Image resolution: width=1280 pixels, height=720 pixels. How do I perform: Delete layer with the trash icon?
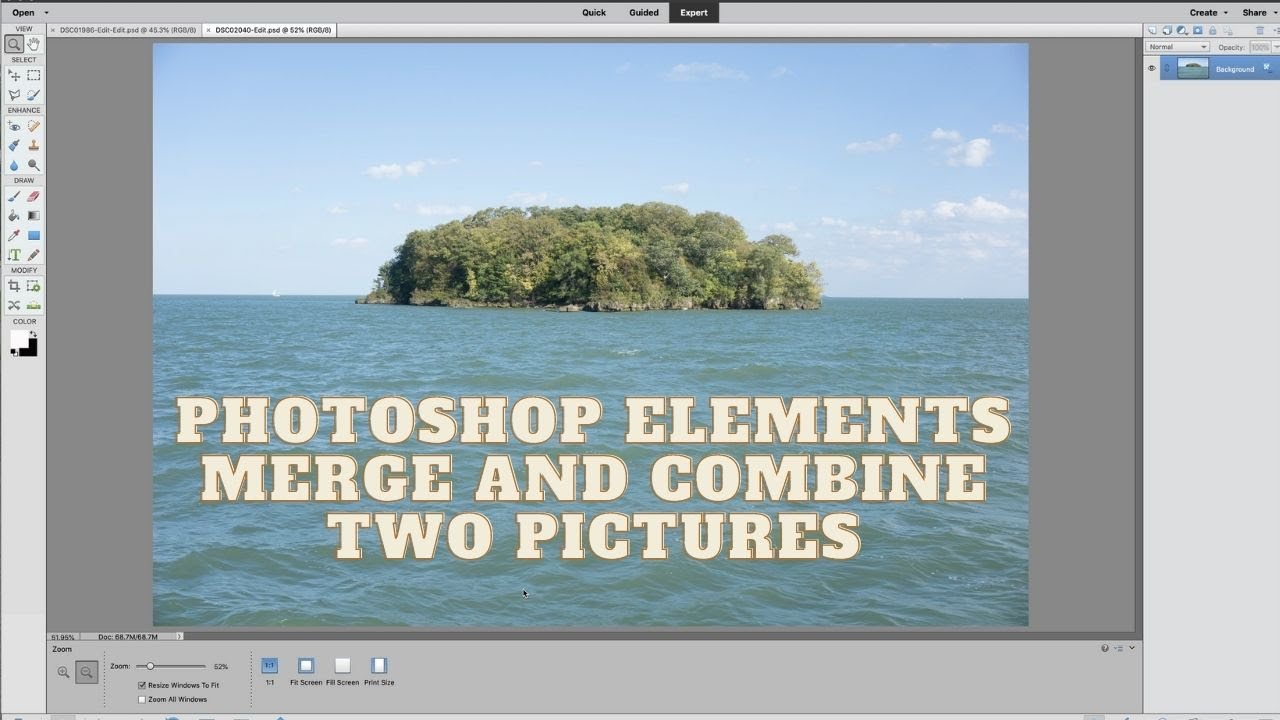click(1259, 30)
